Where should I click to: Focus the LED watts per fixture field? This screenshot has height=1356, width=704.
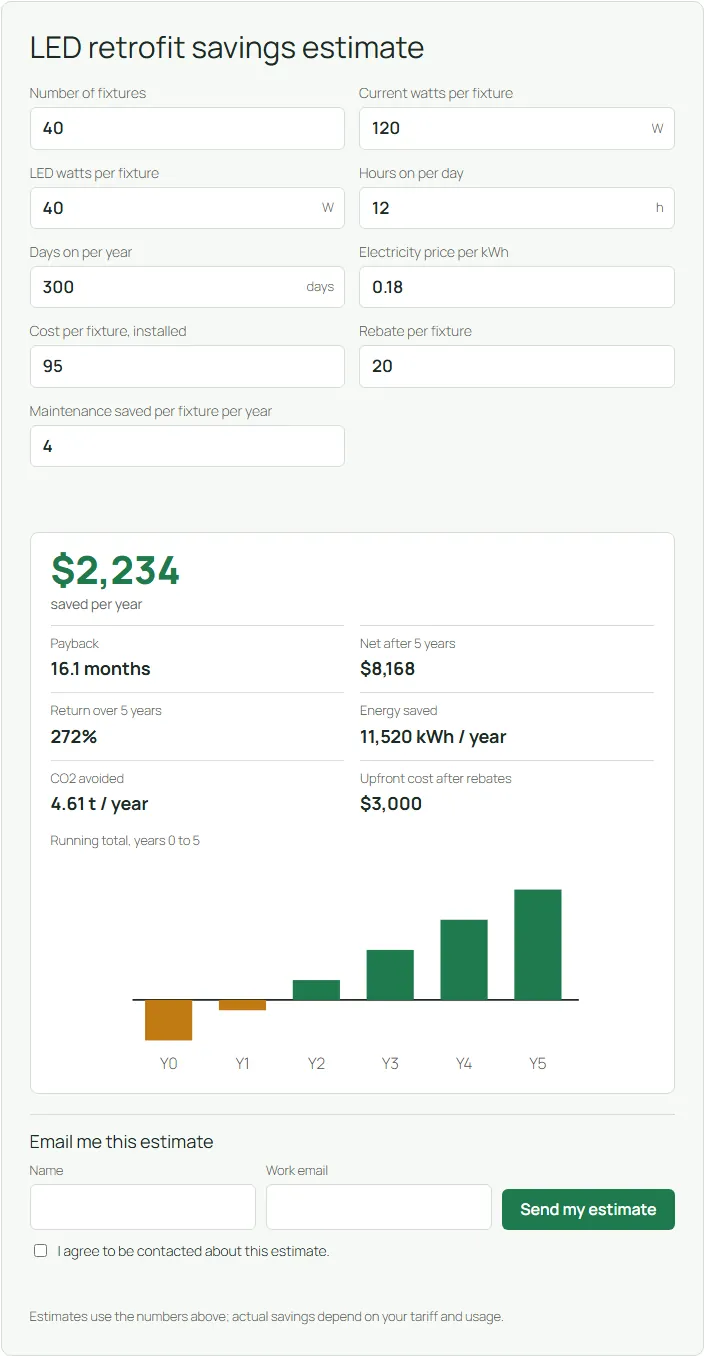(187, 208)
